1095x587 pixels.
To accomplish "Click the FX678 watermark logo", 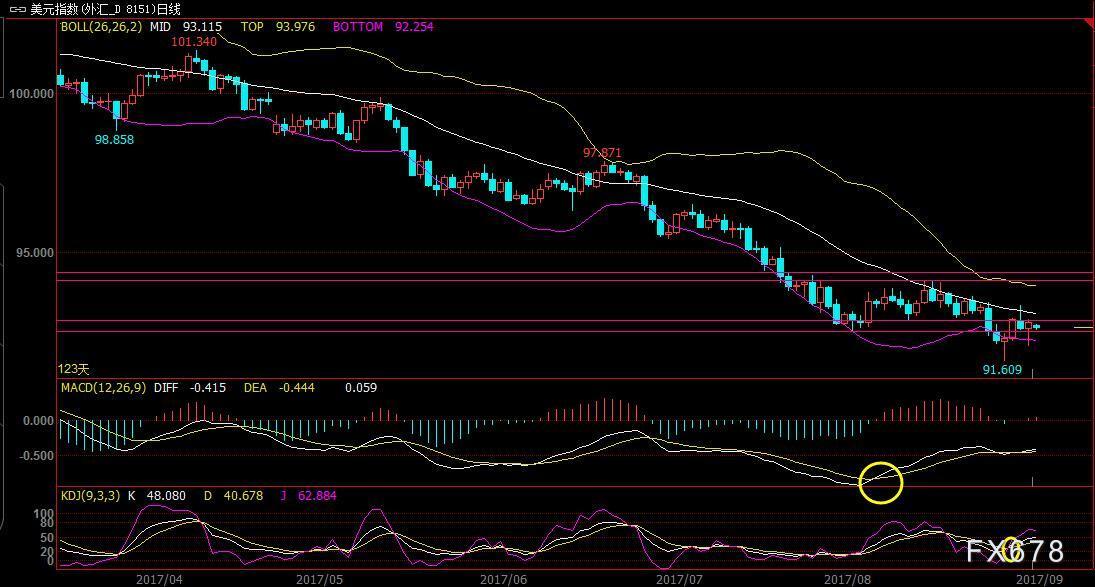I will (1013, 551).
